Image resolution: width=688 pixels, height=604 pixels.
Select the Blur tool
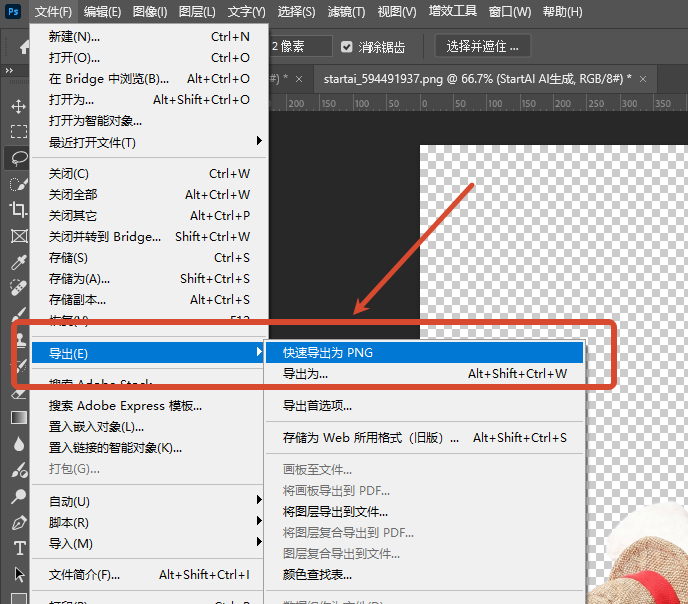click(18, 444)
